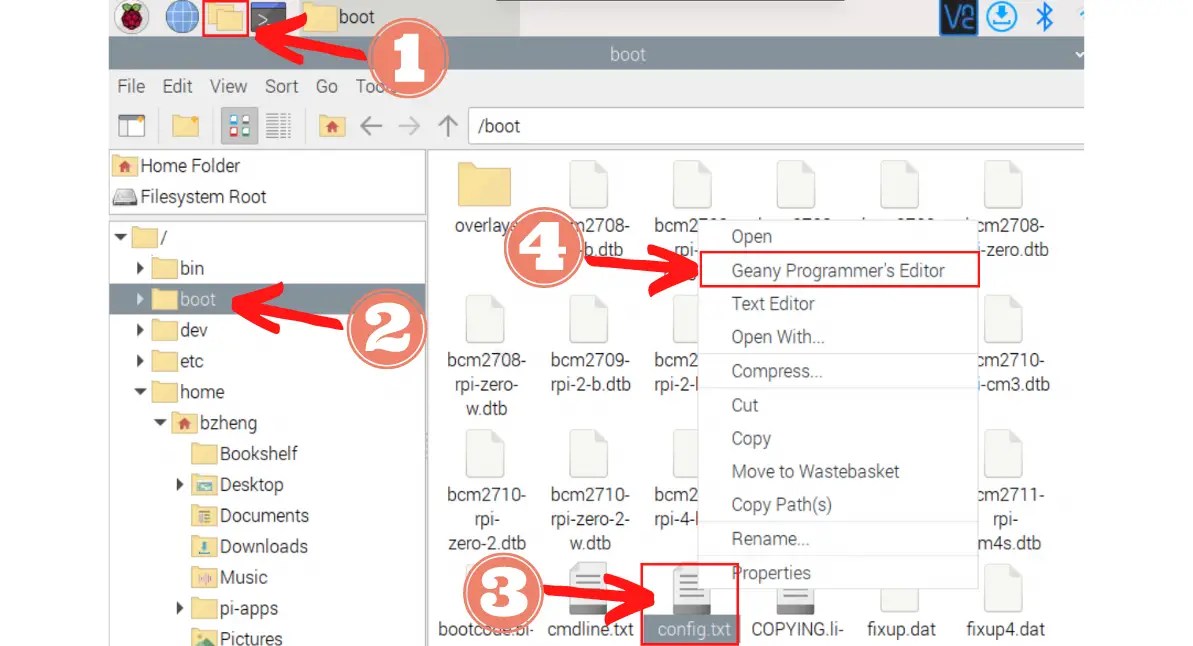Select Filesystem Root in places list

click(x=190, y=197)
